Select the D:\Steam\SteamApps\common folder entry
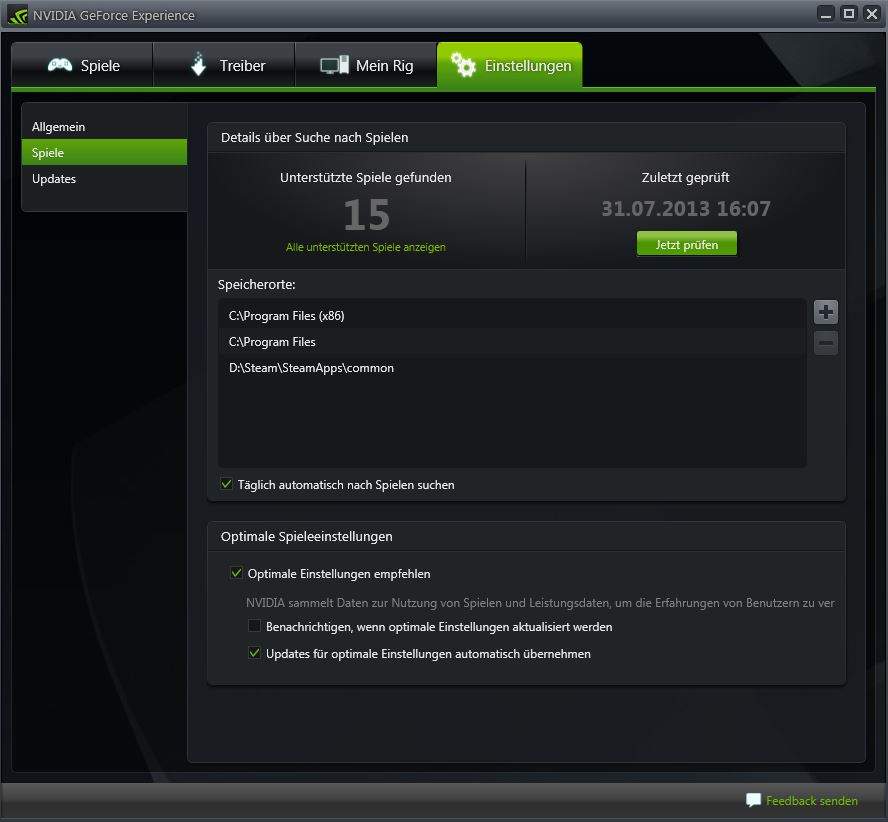Screen dimensions: 888x822 (x=310, y=368)
